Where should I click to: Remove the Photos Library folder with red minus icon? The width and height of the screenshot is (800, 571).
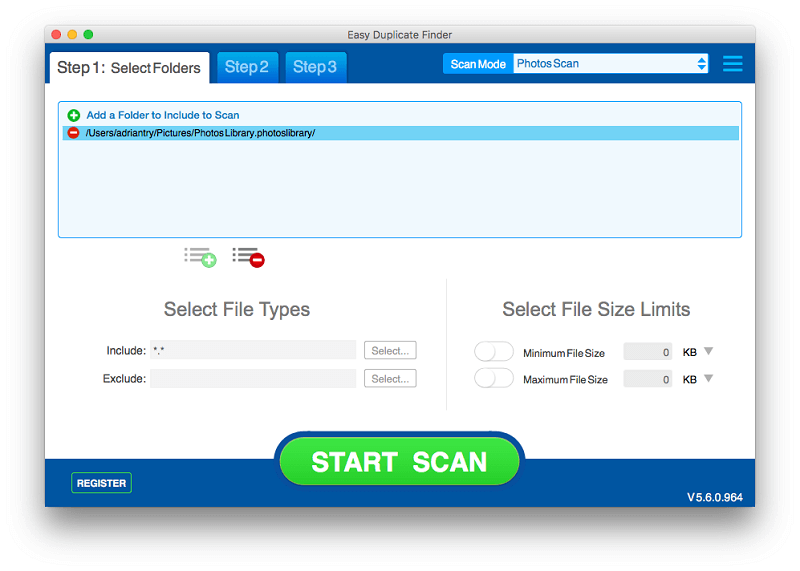[74, 133]
